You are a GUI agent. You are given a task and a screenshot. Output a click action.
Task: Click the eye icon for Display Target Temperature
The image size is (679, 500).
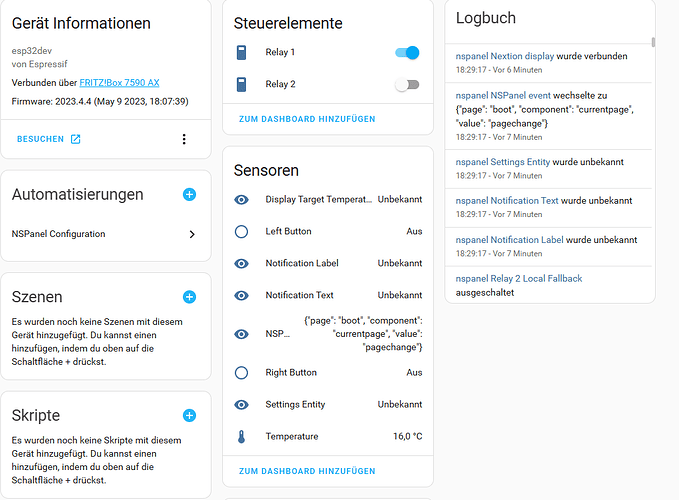pyautogui.click(x=241, y=200)
